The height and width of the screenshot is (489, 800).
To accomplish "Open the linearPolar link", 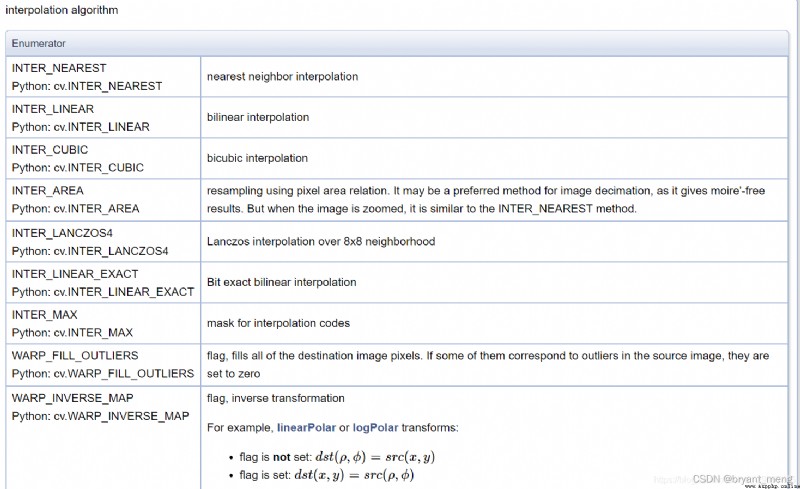I will (306, 428).
